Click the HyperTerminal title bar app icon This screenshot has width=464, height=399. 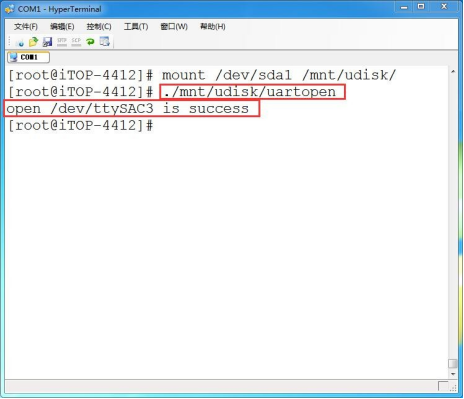pyautogui.click(x=10, y=9)
